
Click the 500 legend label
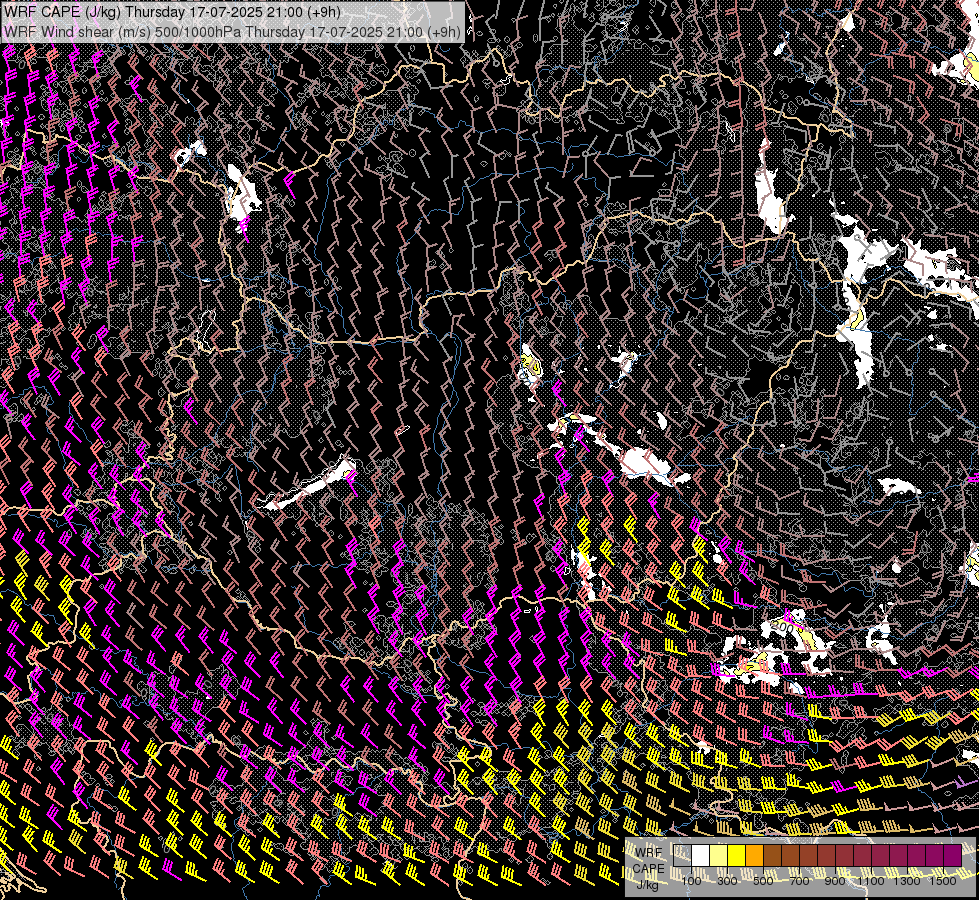click(763, 881)
